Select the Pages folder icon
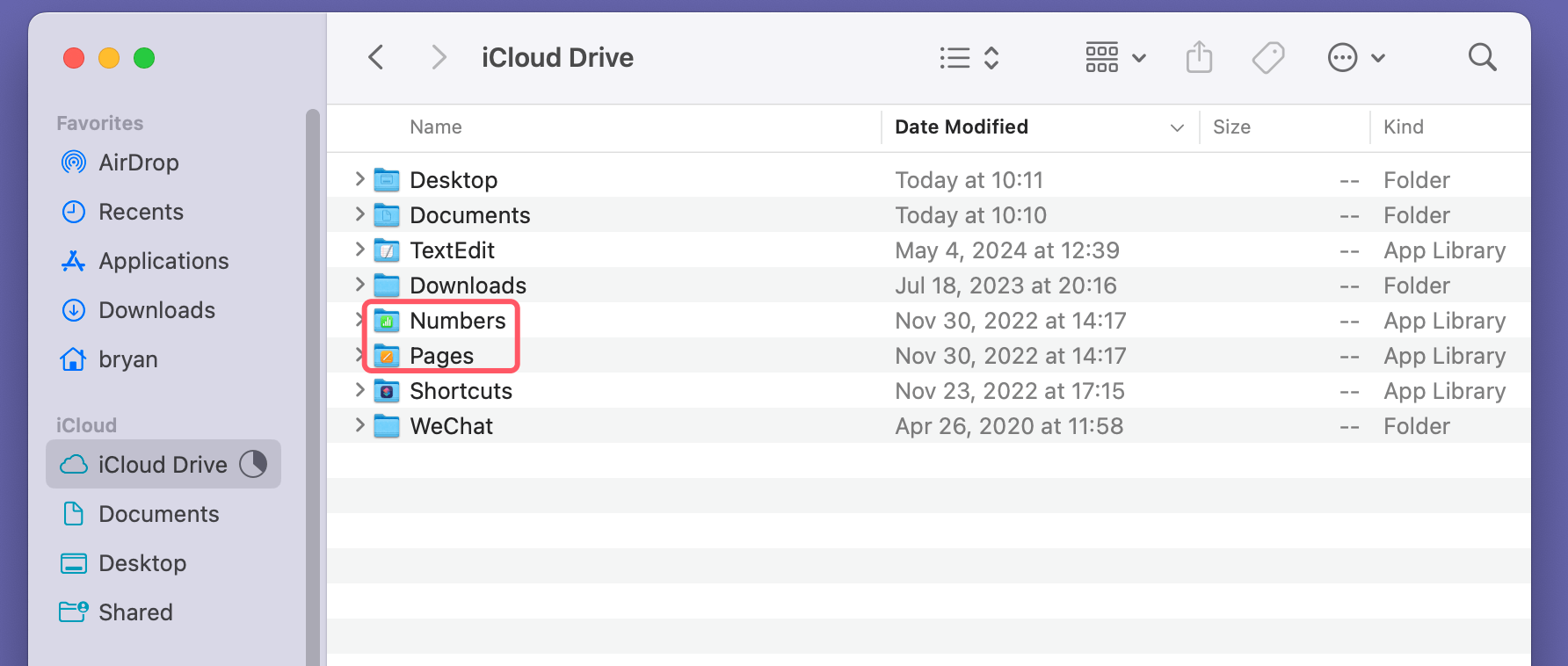This screenshot has width=1568, height=666. pyautogui.click(x=387, y=356)
